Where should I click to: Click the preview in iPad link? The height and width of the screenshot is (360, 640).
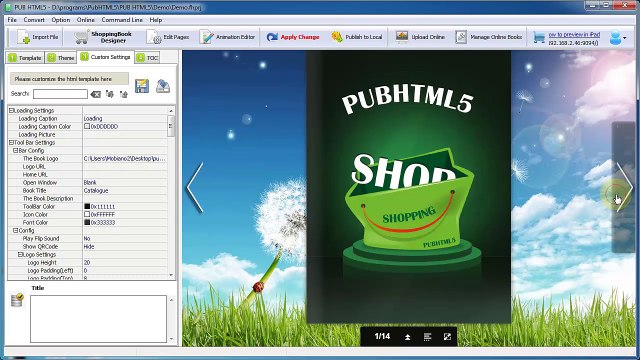pyautogui.click(x=574, y=35)
